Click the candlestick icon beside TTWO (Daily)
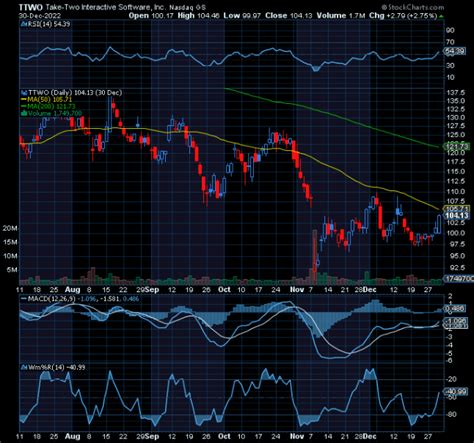The height and width of the screenshot is (443, 474). (24, 92)
